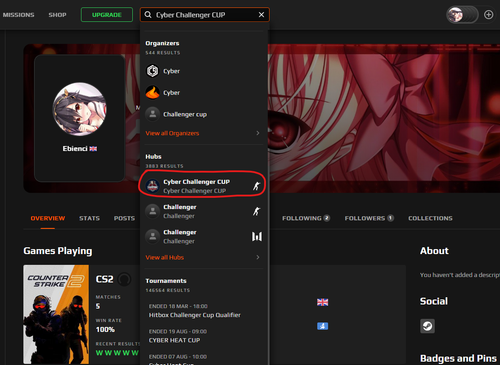Viewport: 500px width, 365px height.
Task: Click CS icon next to Cyber Challenger CUP
Action: [x=256, y=186]
